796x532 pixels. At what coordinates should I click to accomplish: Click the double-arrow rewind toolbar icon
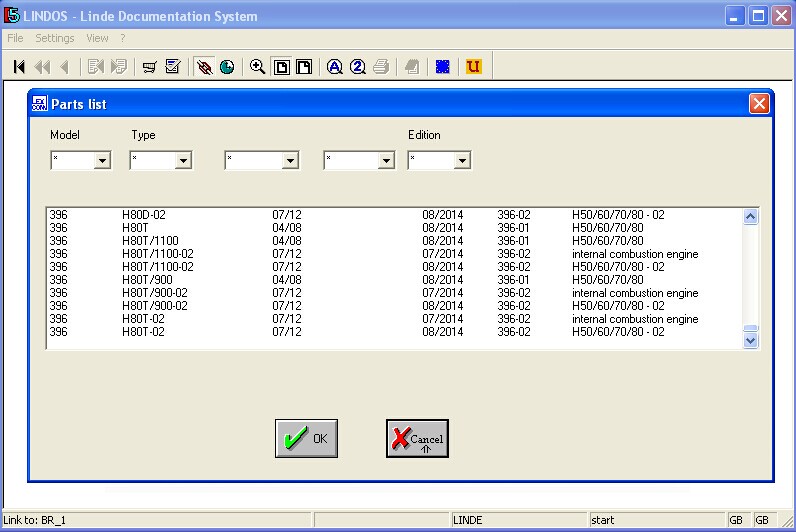click(x=42, y=66)
